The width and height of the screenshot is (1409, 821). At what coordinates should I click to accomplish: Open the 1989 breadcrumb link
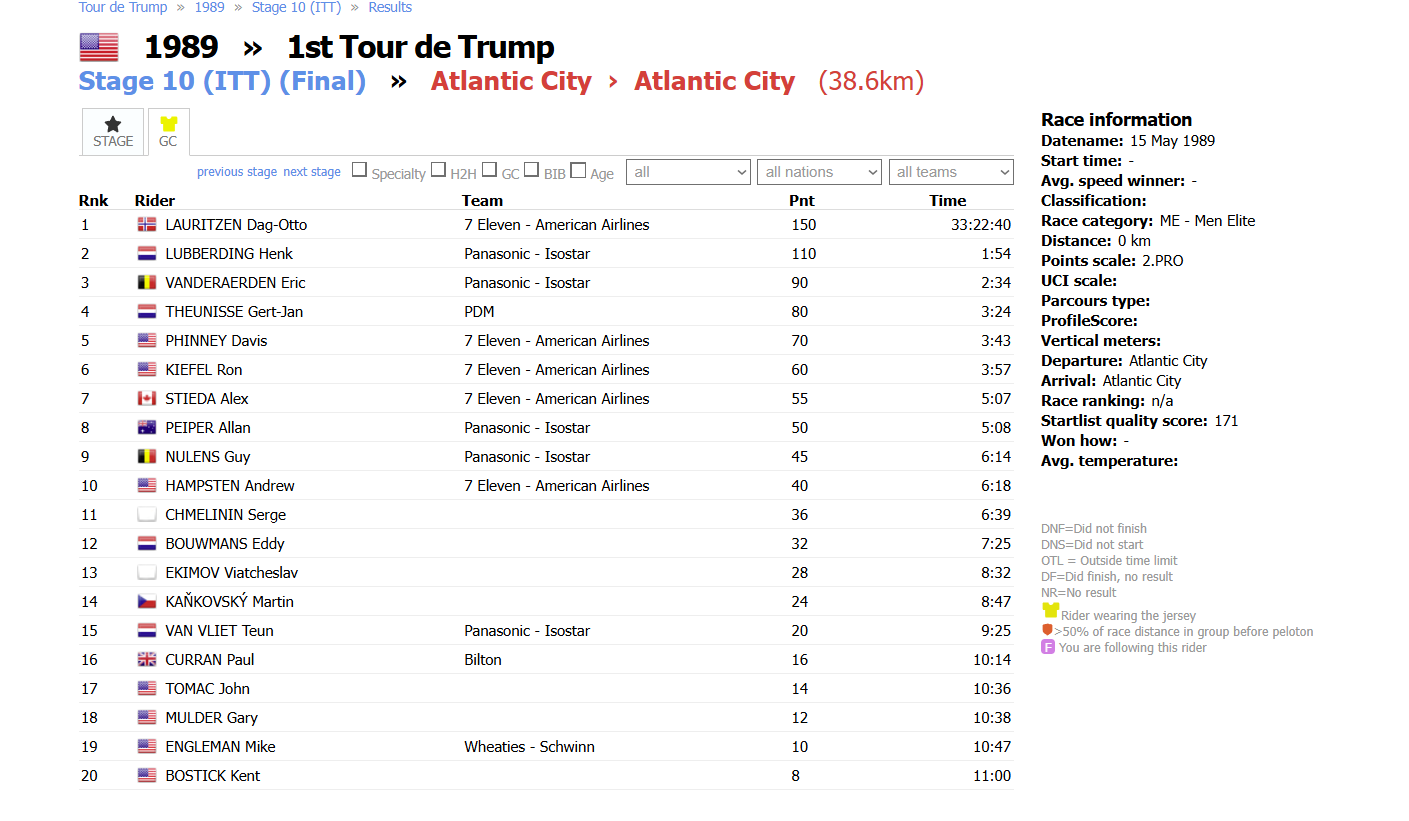click(209, 7)
